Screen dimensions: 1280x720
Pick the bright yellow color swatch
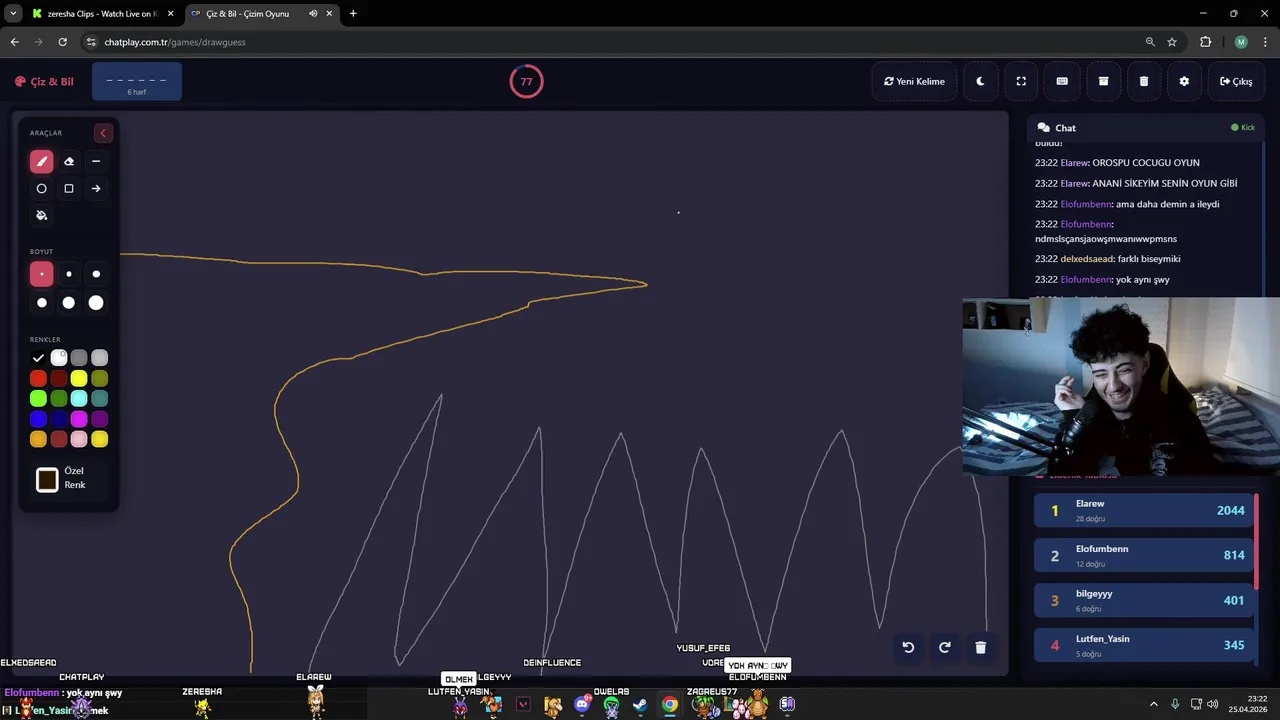(x=79, y=378)
